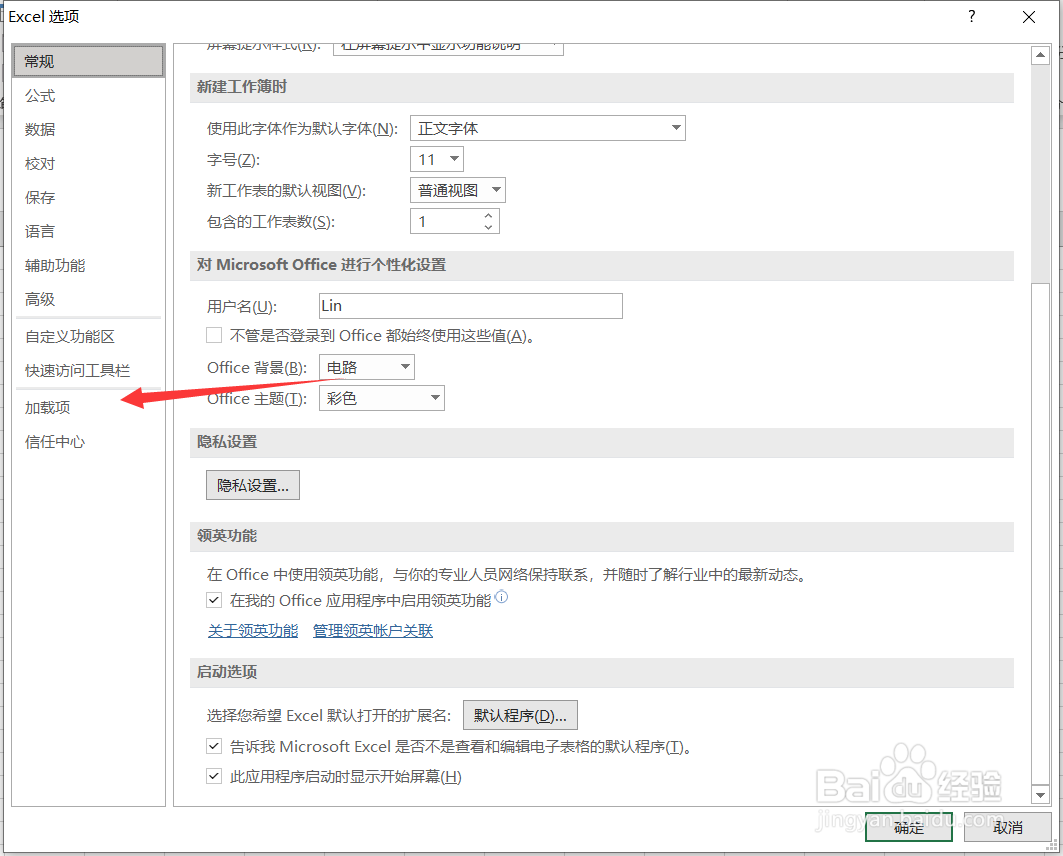Toggle show Start screen on startup checkbox

click(214, 776)
